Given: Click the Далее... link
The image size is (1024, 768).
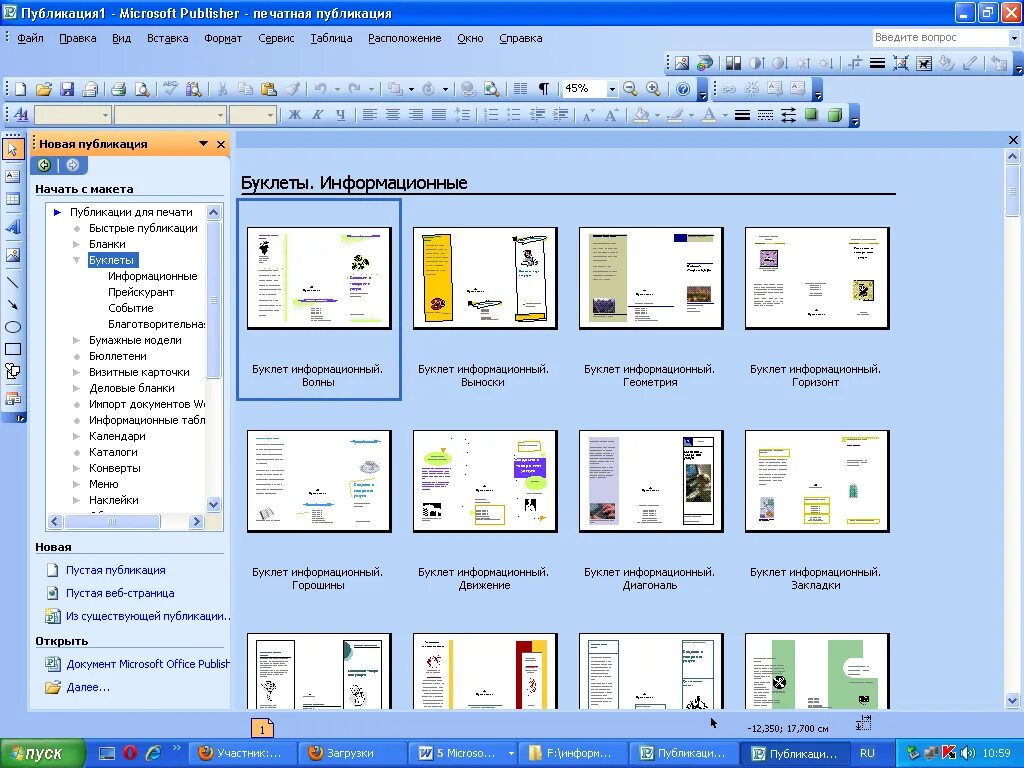Looking at the screenshot, I should [x=88, y=687].
